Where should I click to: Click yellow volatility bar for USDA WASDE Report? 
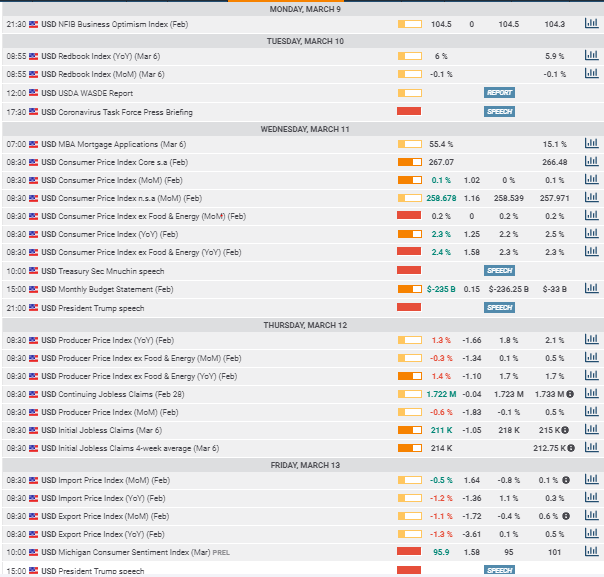[x=409, y=93]
